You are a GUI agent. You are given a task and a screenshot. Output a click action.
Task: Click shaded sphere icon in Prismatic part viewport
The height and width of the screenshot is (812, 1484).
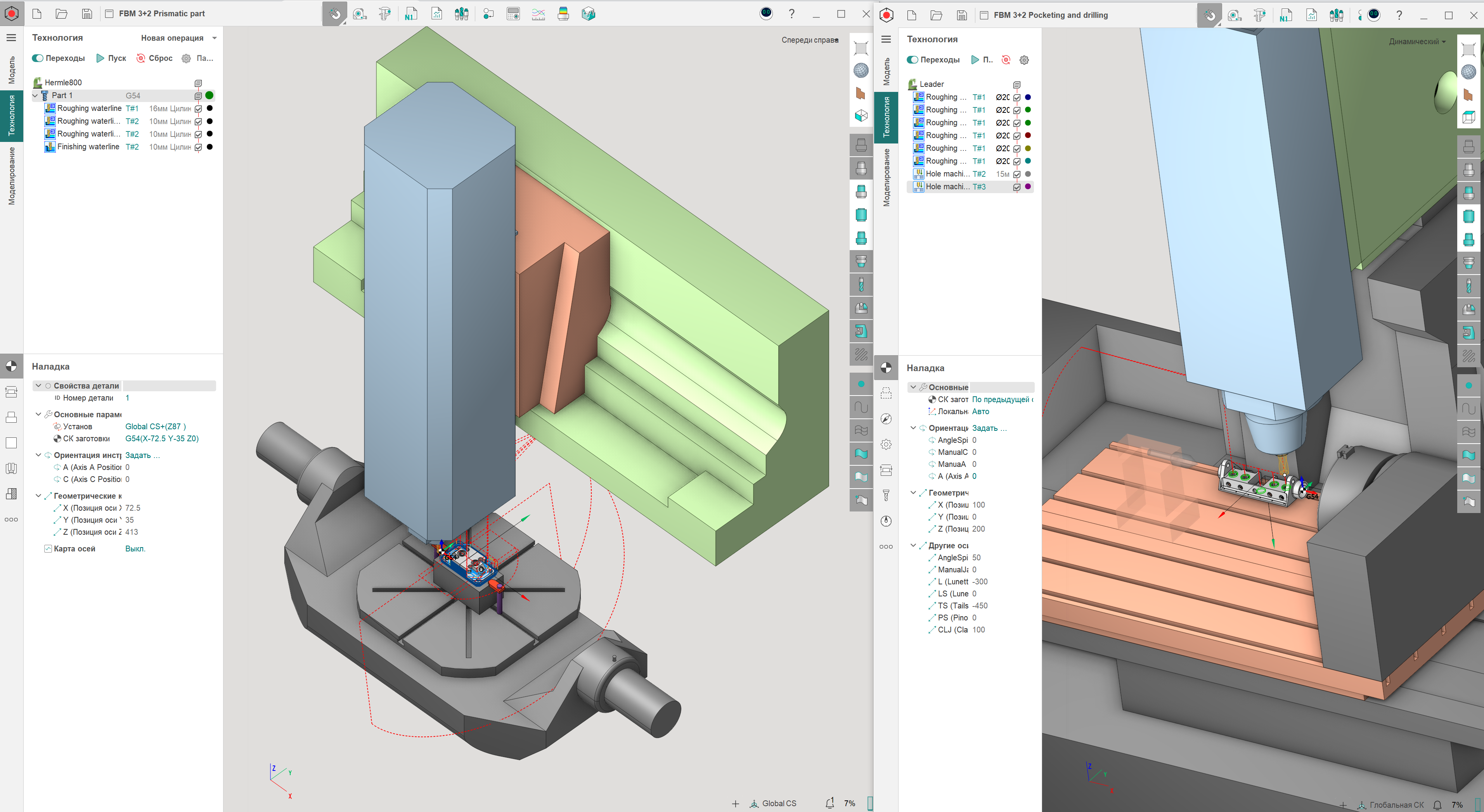(861, 70)
